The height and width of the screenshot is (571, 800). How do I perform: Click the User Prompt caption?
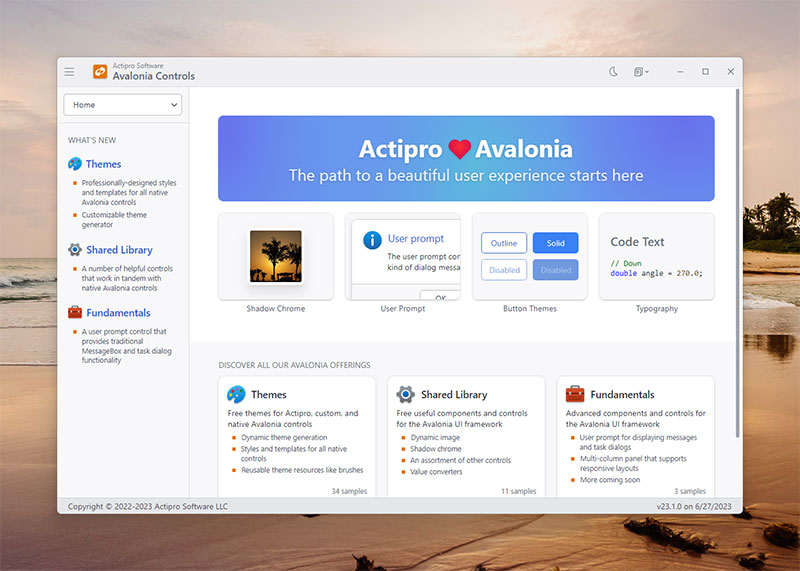click(x=403, y=309)
